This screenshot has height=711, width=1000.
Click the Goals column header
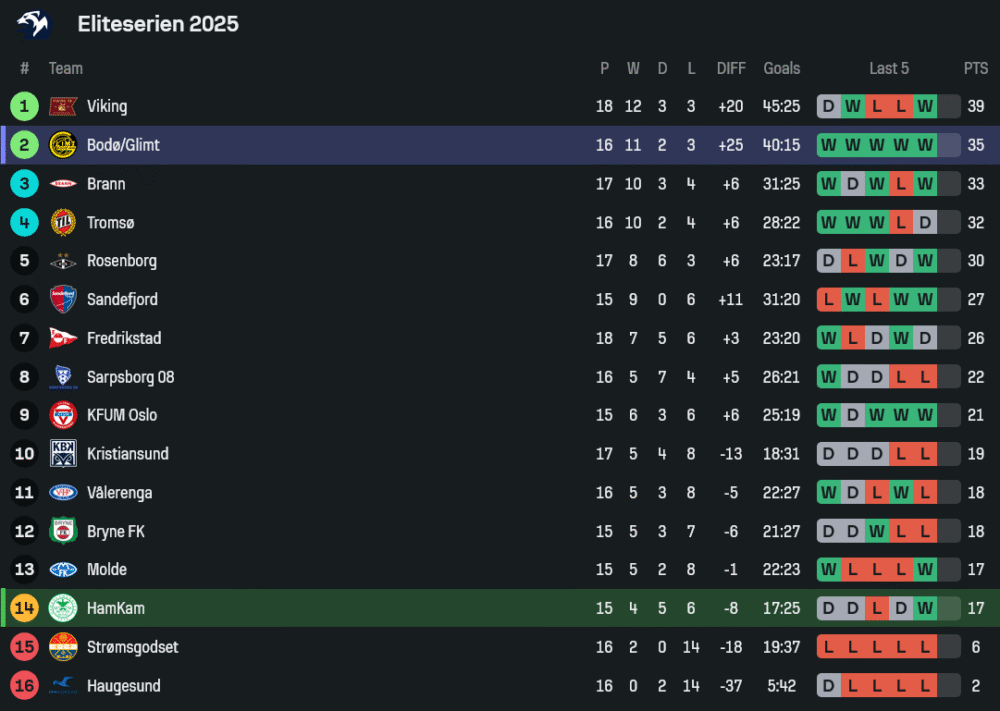coord(782,68)
